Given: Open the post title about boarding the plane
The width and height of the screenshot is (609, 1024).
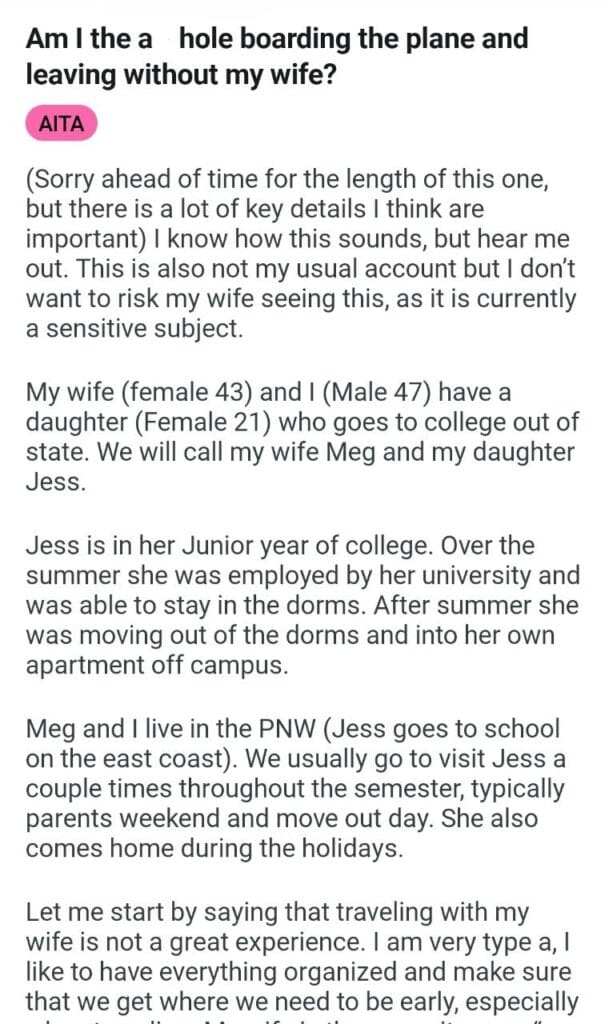Looking at the screenshot, I should (x=277, y=56).
